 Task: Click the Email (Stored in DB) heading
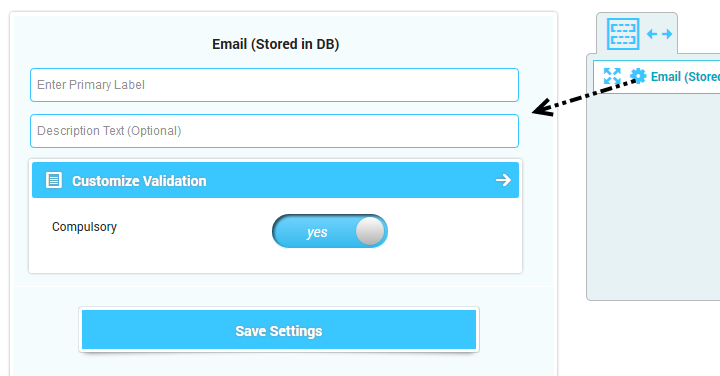(x=276, y=44)
